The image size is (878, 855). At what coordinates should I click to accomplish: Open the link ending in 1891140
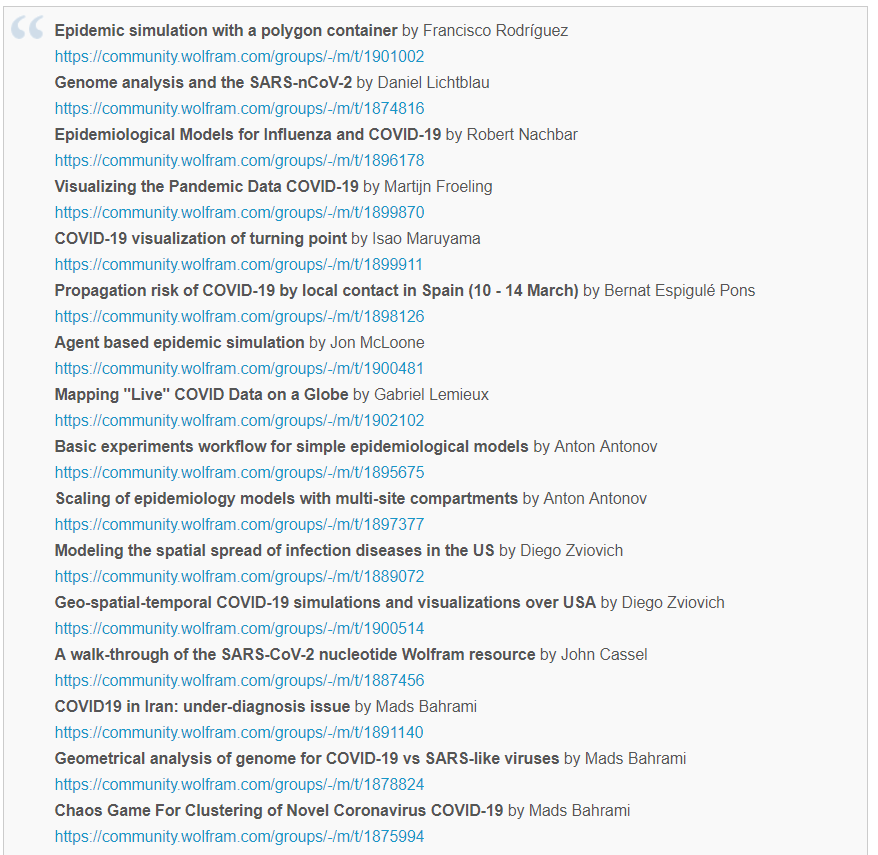(239, 733)
